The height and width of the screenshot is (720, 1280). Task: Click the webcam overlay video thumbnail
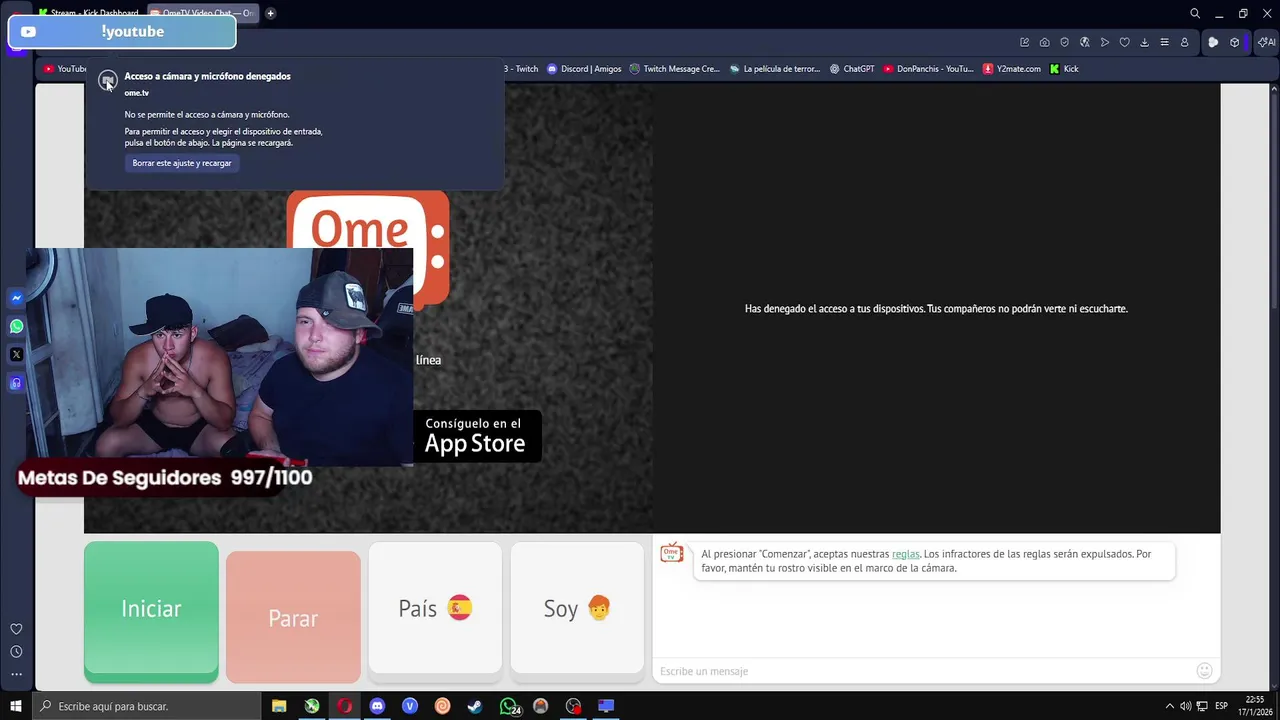point(220,357)
